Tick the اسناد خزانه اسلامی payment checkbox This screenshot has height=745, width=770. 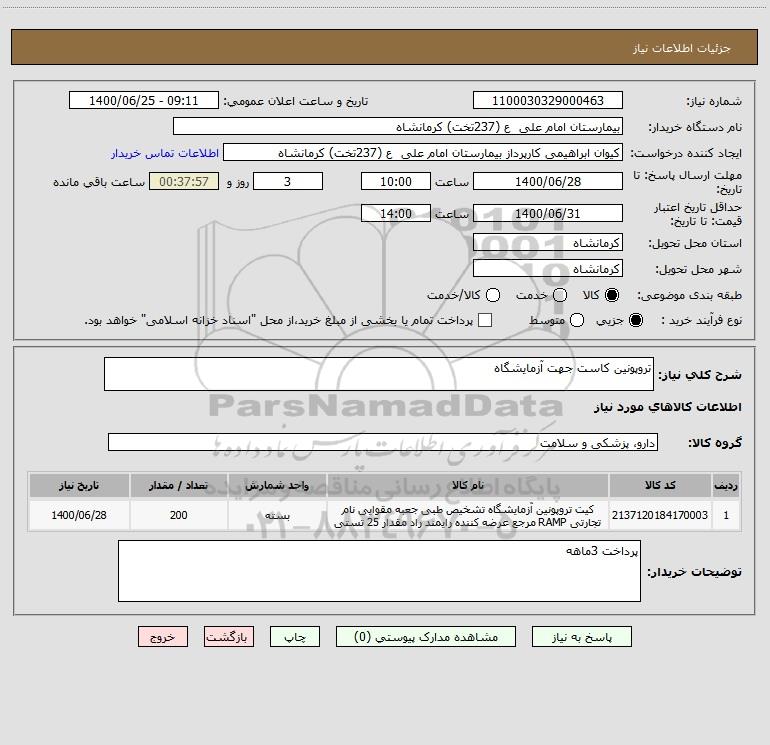click(485, 320)
